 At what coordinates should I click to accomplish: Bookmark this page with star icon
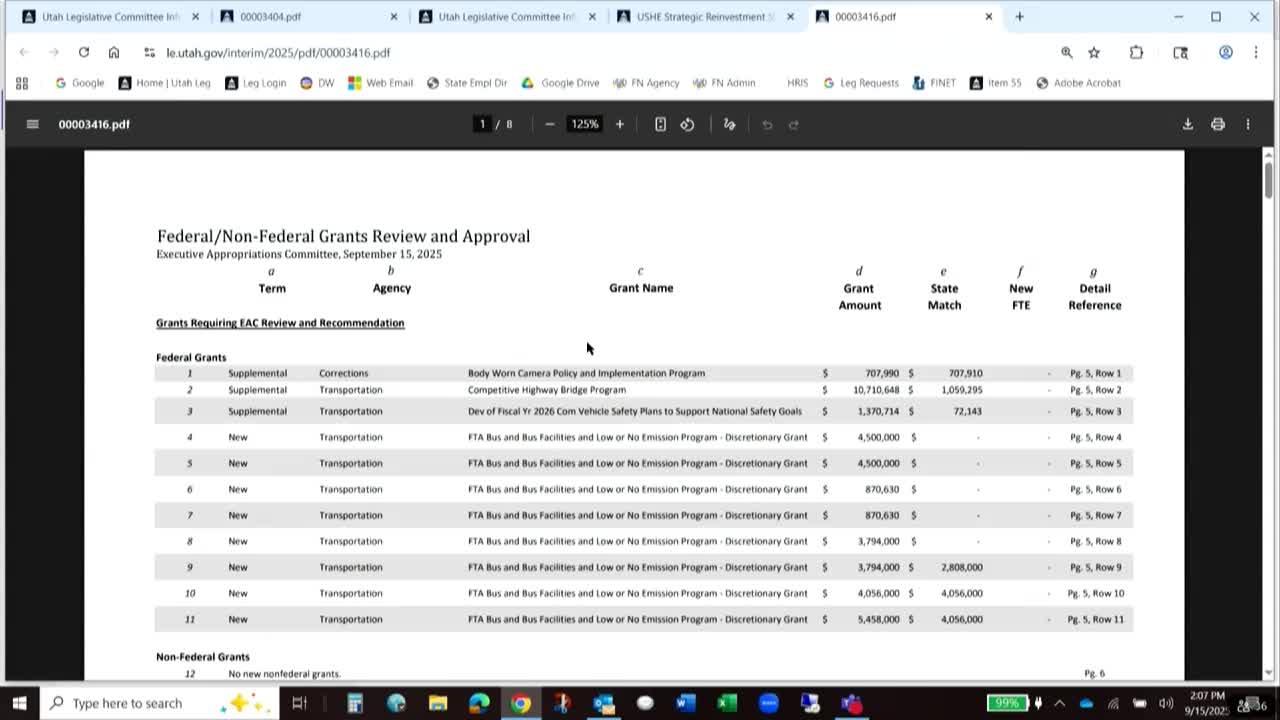(x=1094, y=52)
